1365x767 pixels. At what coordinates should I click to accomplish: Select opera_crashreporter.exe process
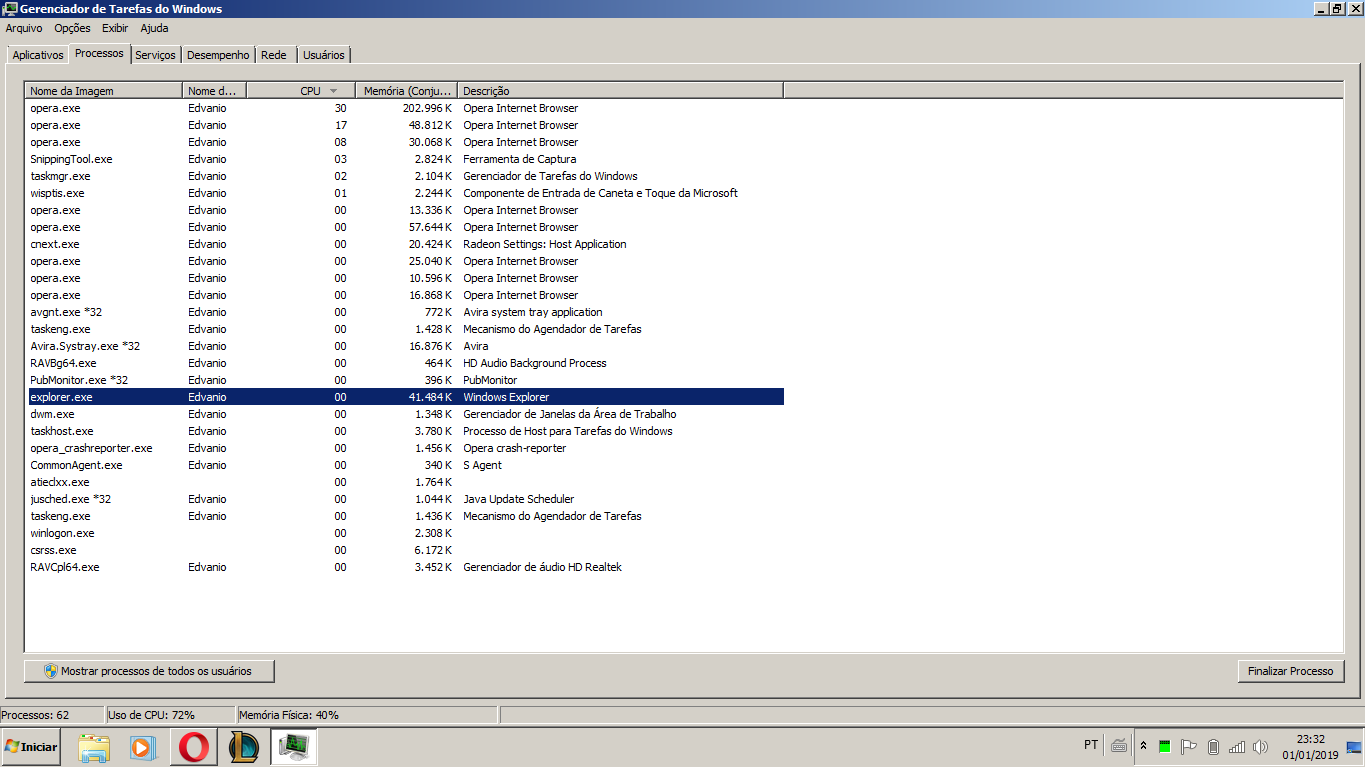[404, 448]
